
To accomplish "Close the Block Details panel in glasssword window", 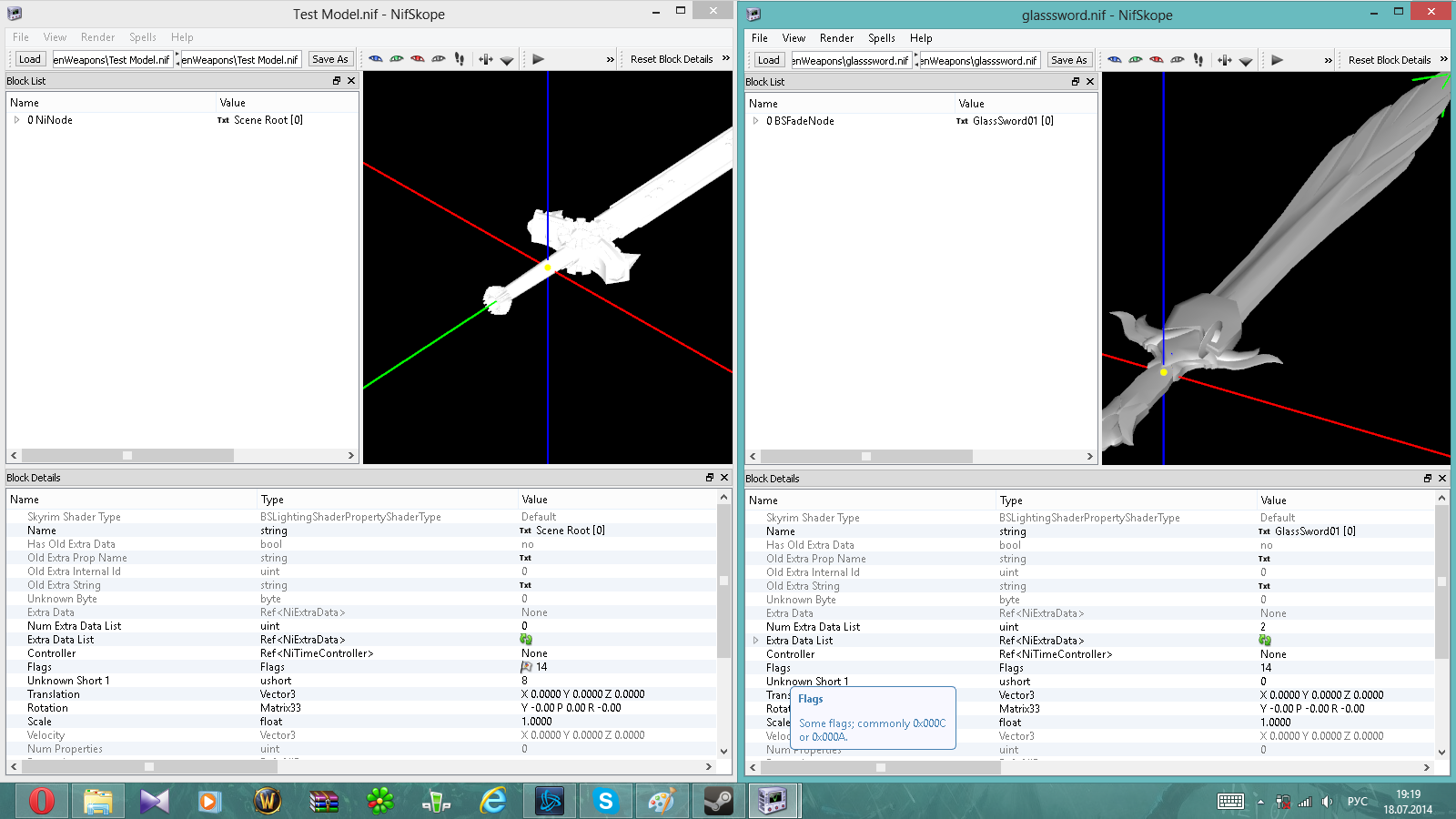I will tap(1442, 479).
